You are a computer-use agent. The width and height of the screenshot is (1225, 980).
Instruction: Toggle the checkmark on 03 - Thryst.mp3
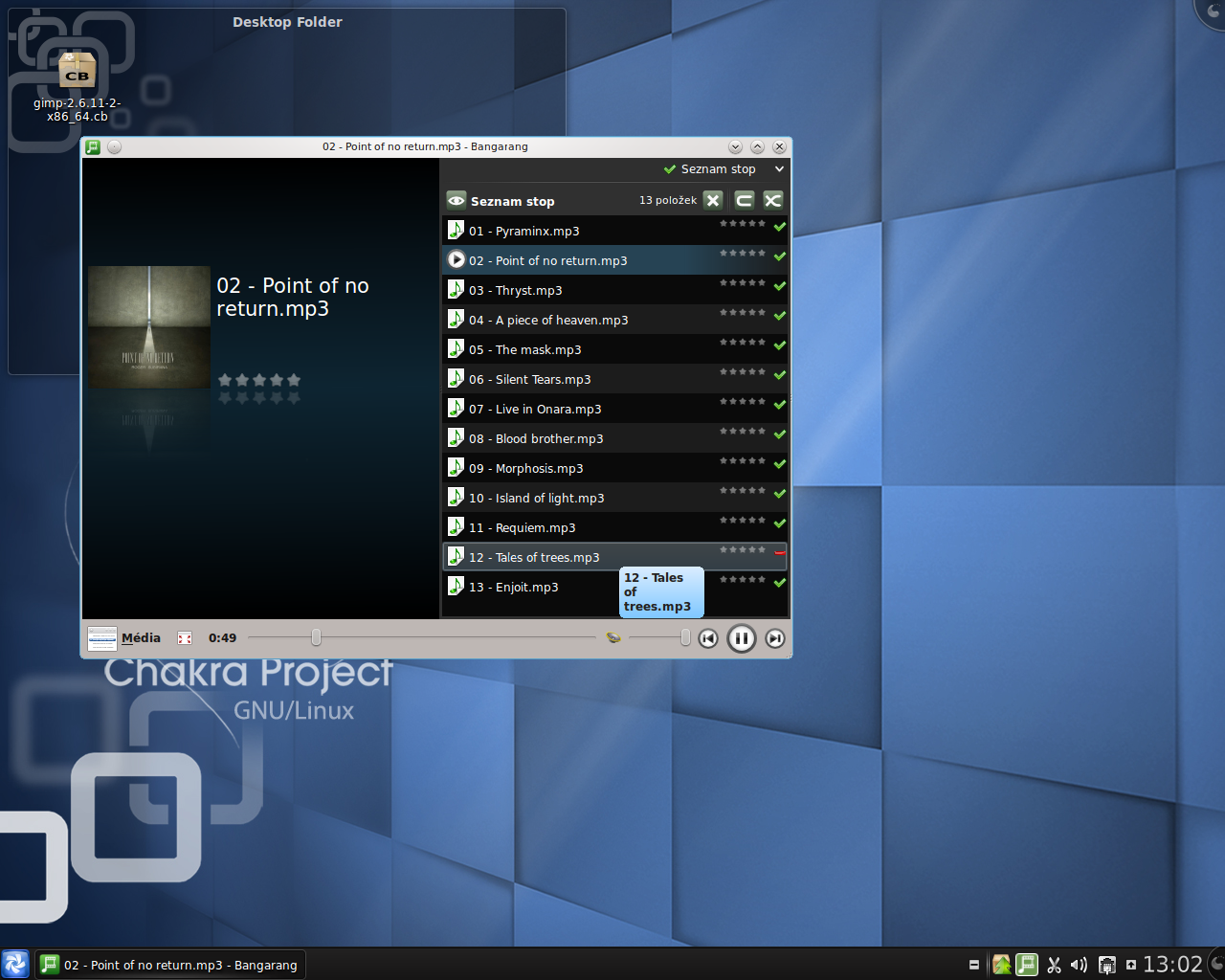point(780,286)
